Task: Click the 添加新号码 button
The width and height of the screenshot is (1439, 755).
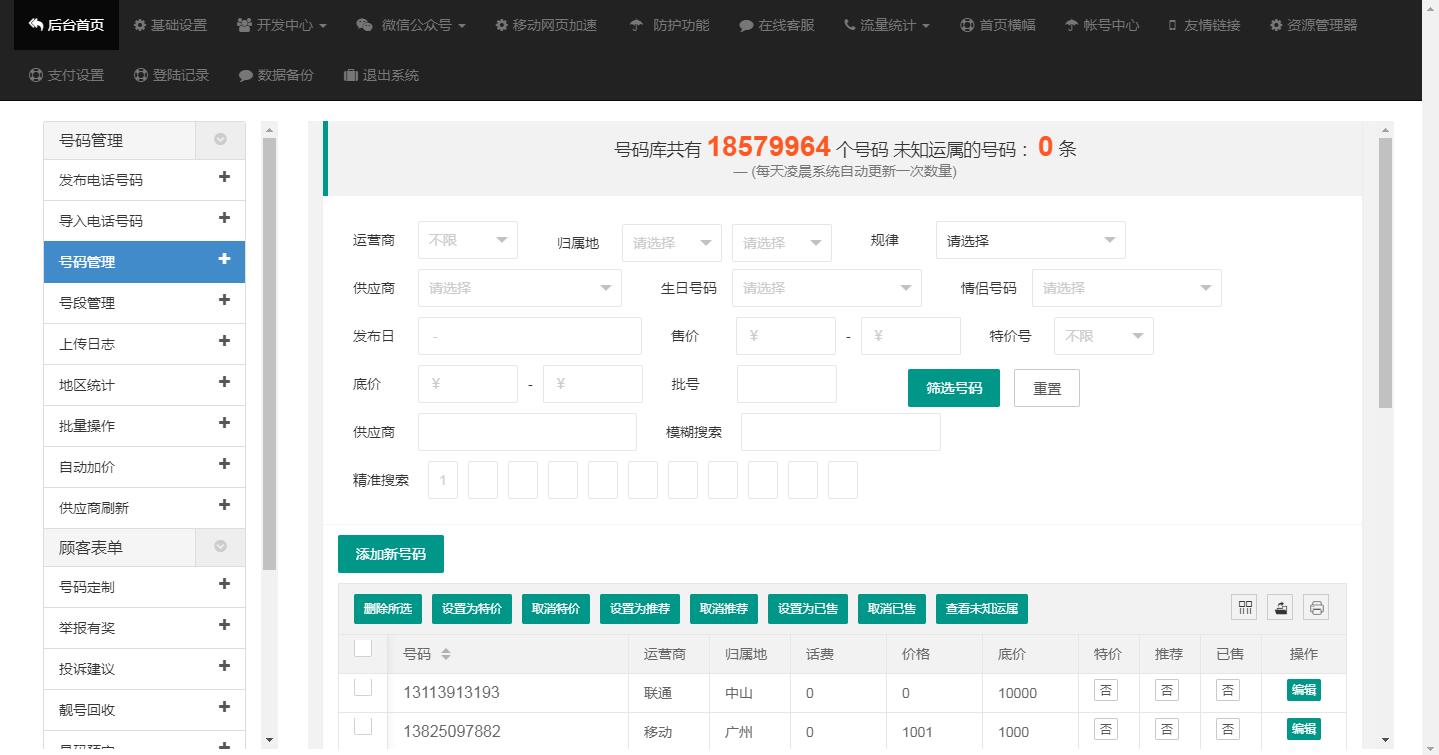Action: (391, 554)
